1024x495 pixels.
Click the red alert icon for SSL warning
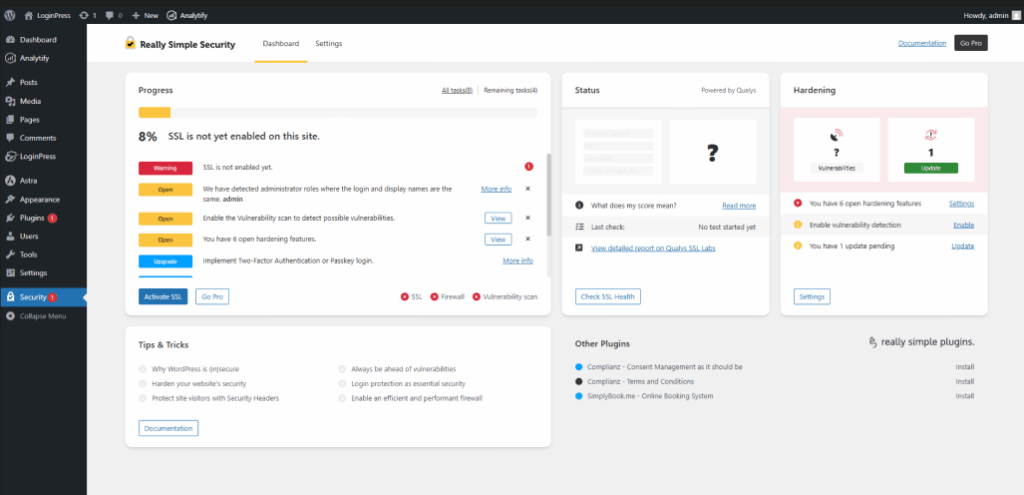pyautogui.click(x=529, y=167)
